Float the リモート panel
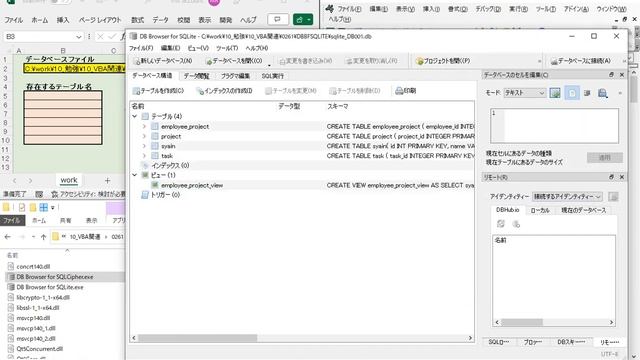Viewport: 640px width, 360px height. click(611, 177)
